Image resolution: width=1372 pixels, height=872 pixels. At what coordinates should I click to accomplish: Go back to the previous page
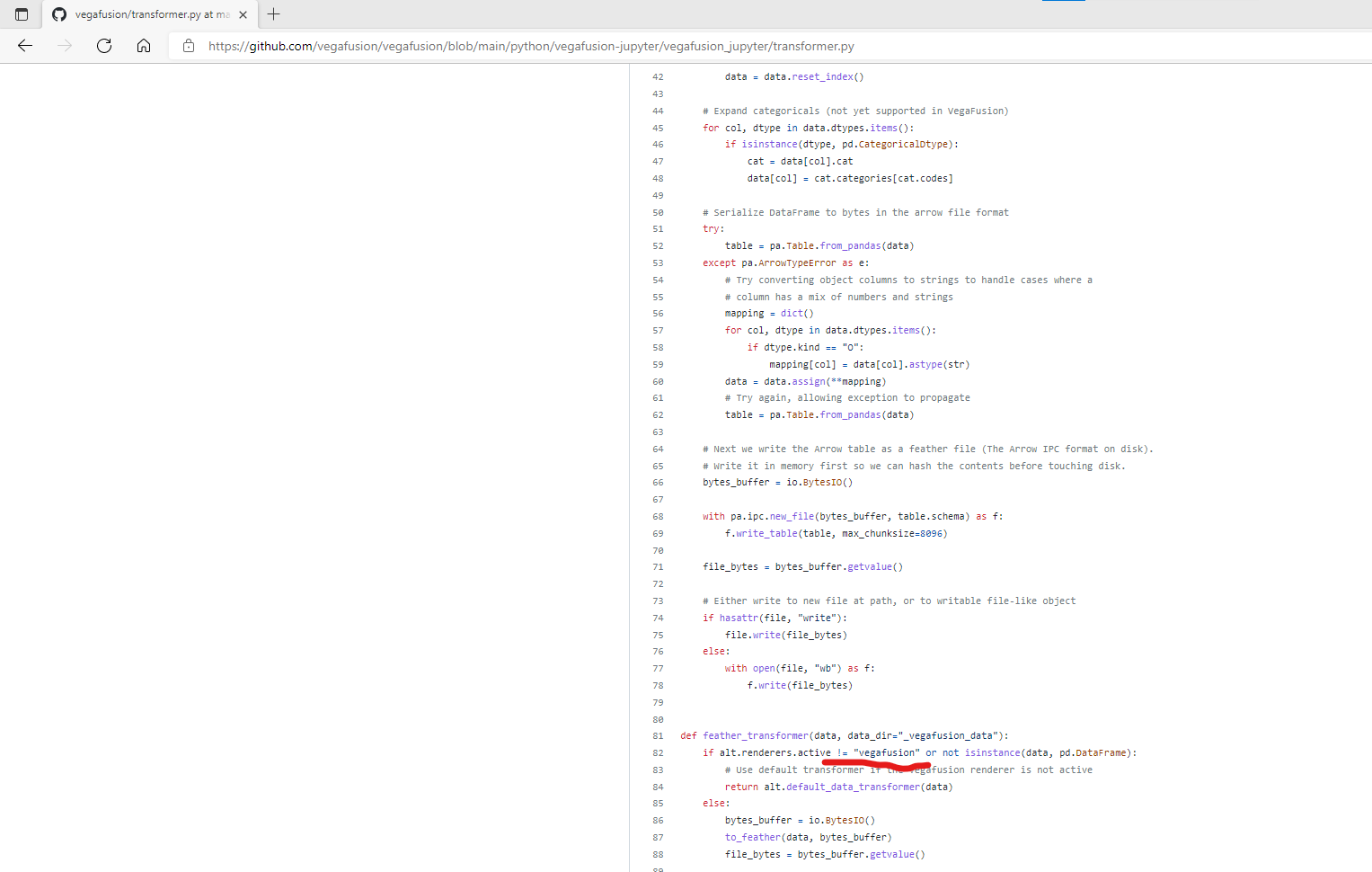click(x=25, y=46)
